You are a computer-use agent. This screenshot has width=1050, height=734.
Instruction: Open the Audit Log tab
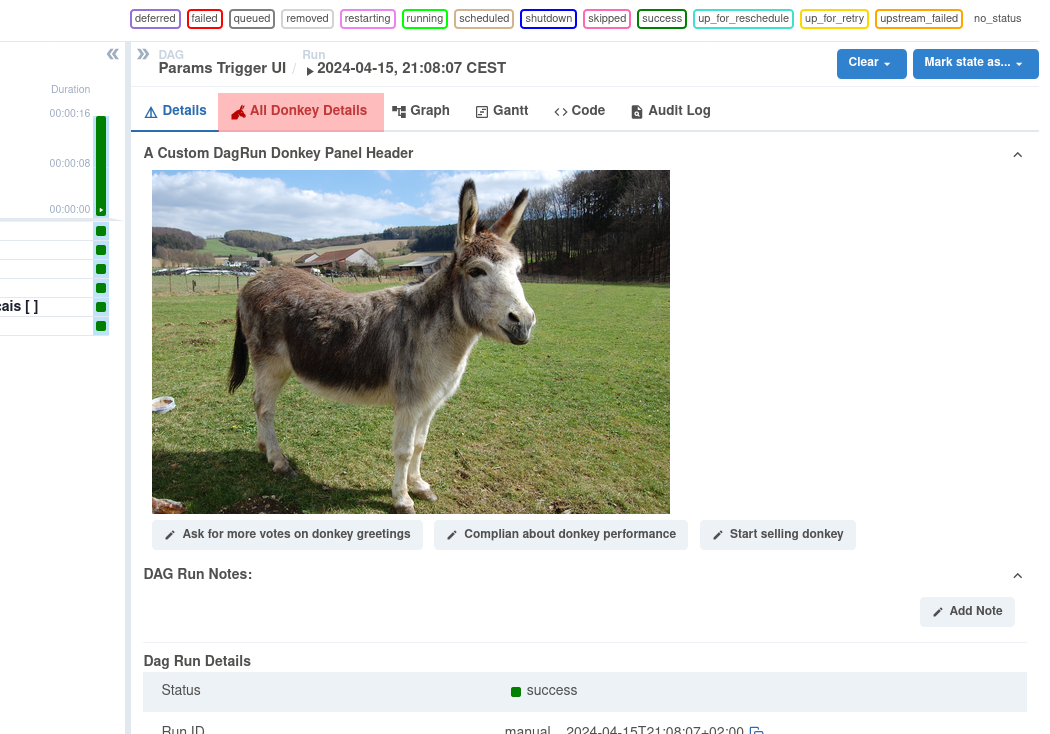click(670, 111)
